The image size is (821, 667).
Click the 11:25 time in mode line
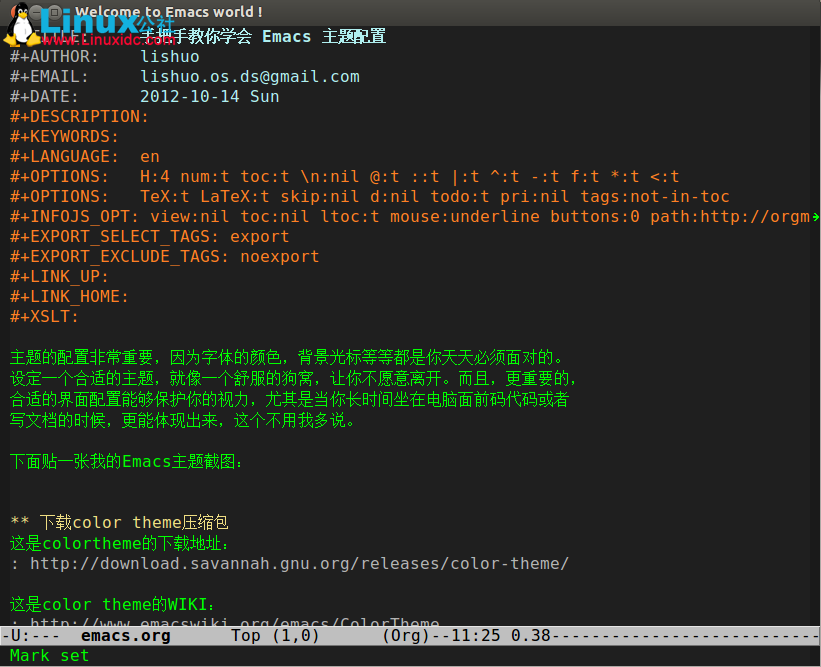tap(475, 636)
